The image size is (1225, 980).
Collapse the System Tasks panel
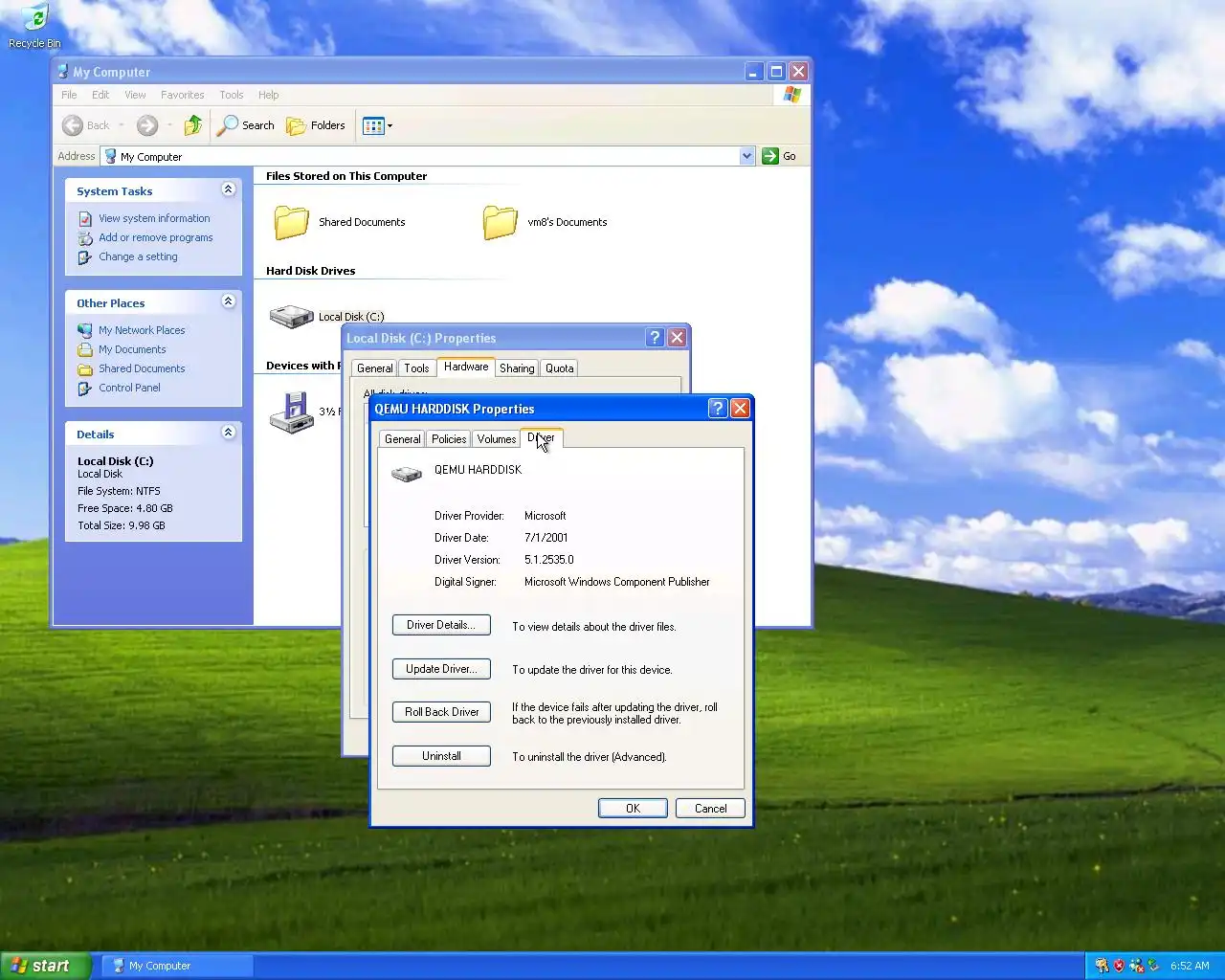pyautogui.click(x=228, y=189)
